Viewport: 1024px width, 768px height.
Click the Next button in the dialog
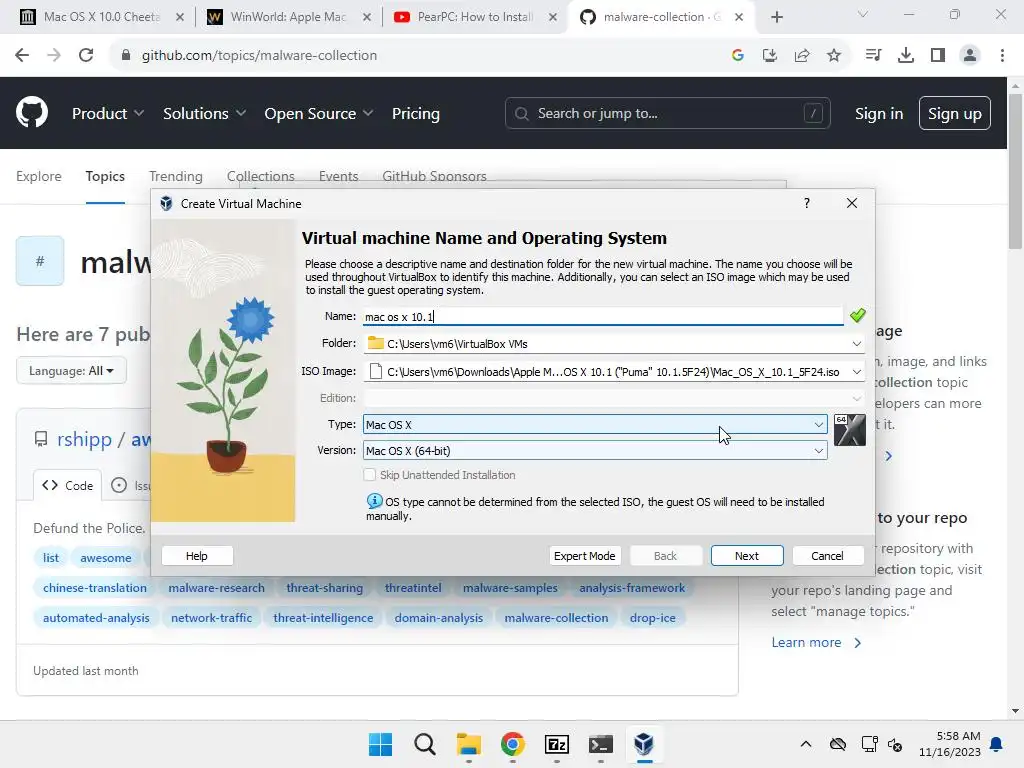tap(746, 556)
